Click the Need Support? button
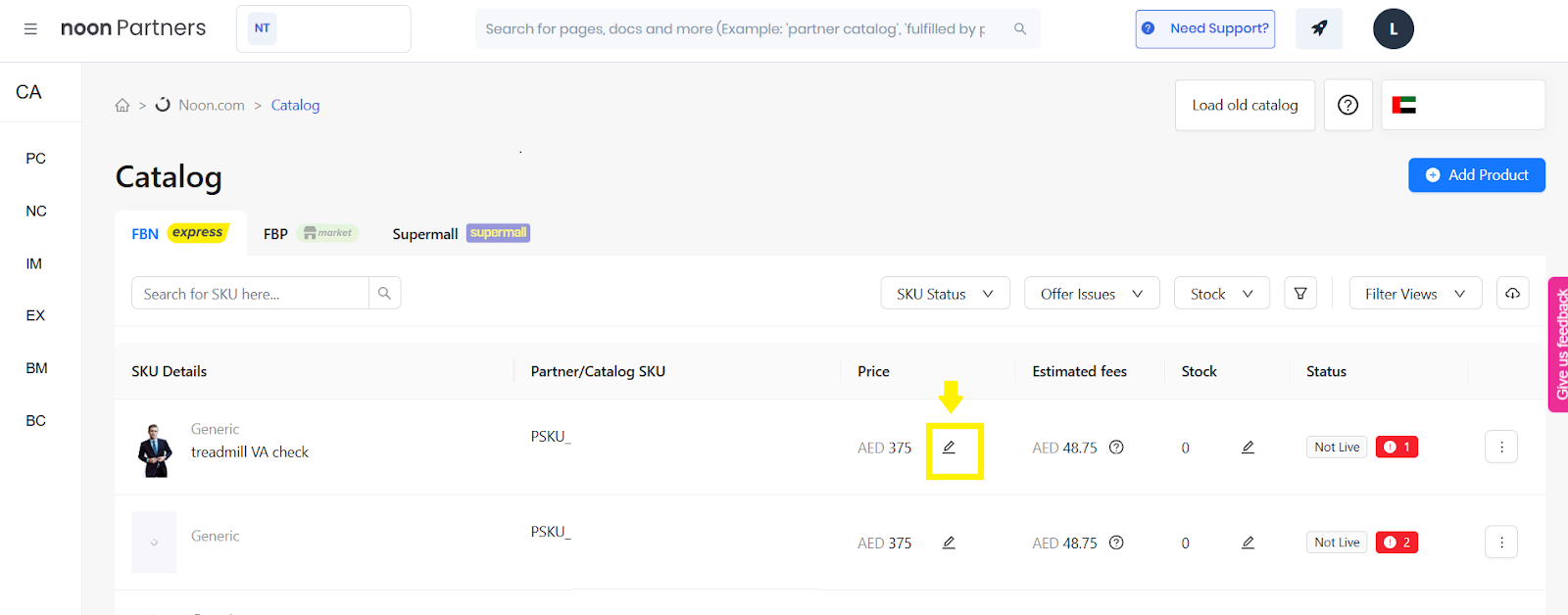 point(1205,28)
